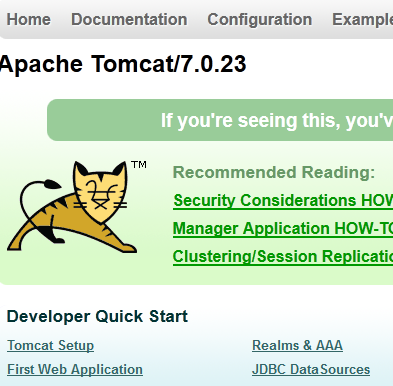Open the Realms & AAA link
This screenshot has height=386, width=393.
297,345
